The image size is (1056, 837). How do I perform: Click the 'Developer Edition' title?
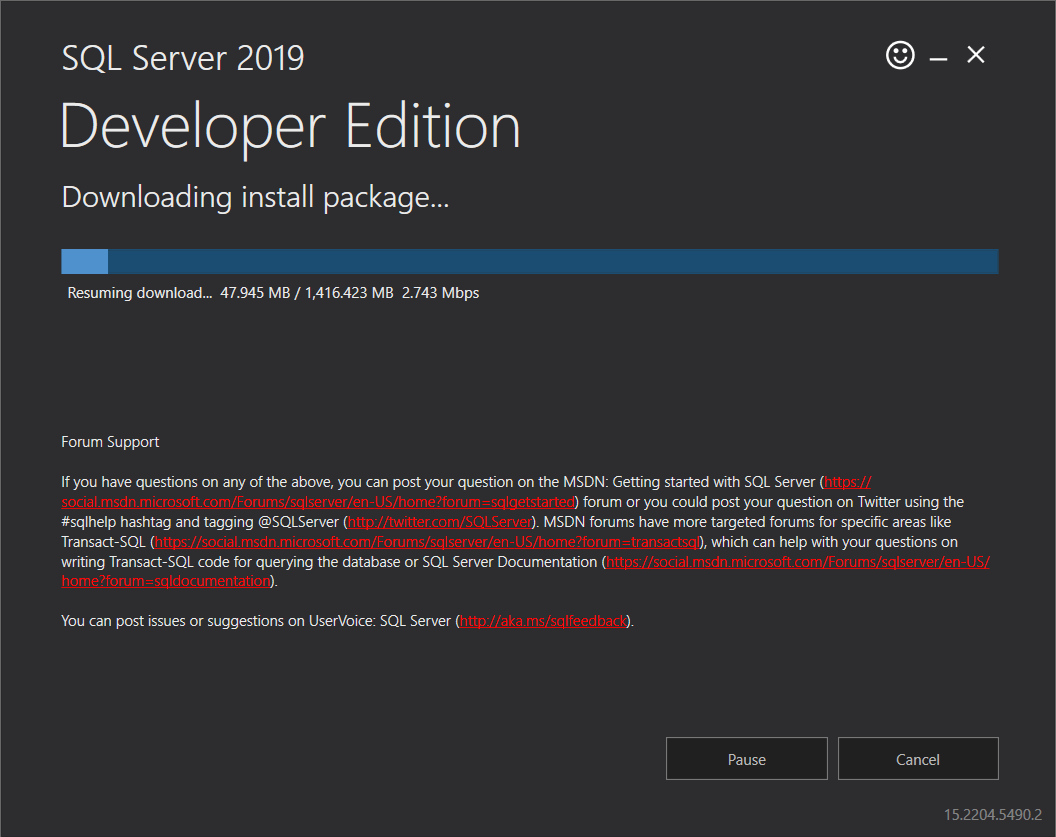(290, 127)
